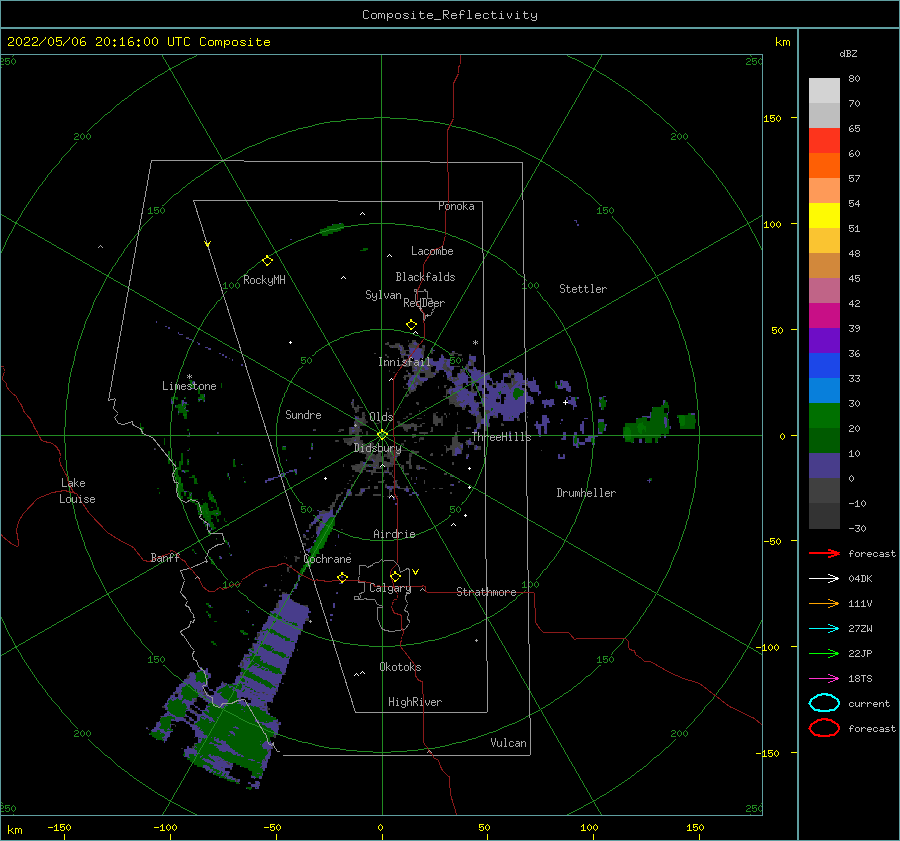Screen dimensions: 900x841
Task: Click the slate purple swatch between 10 and 0 dBZ
Action: [x=824, y=466]
